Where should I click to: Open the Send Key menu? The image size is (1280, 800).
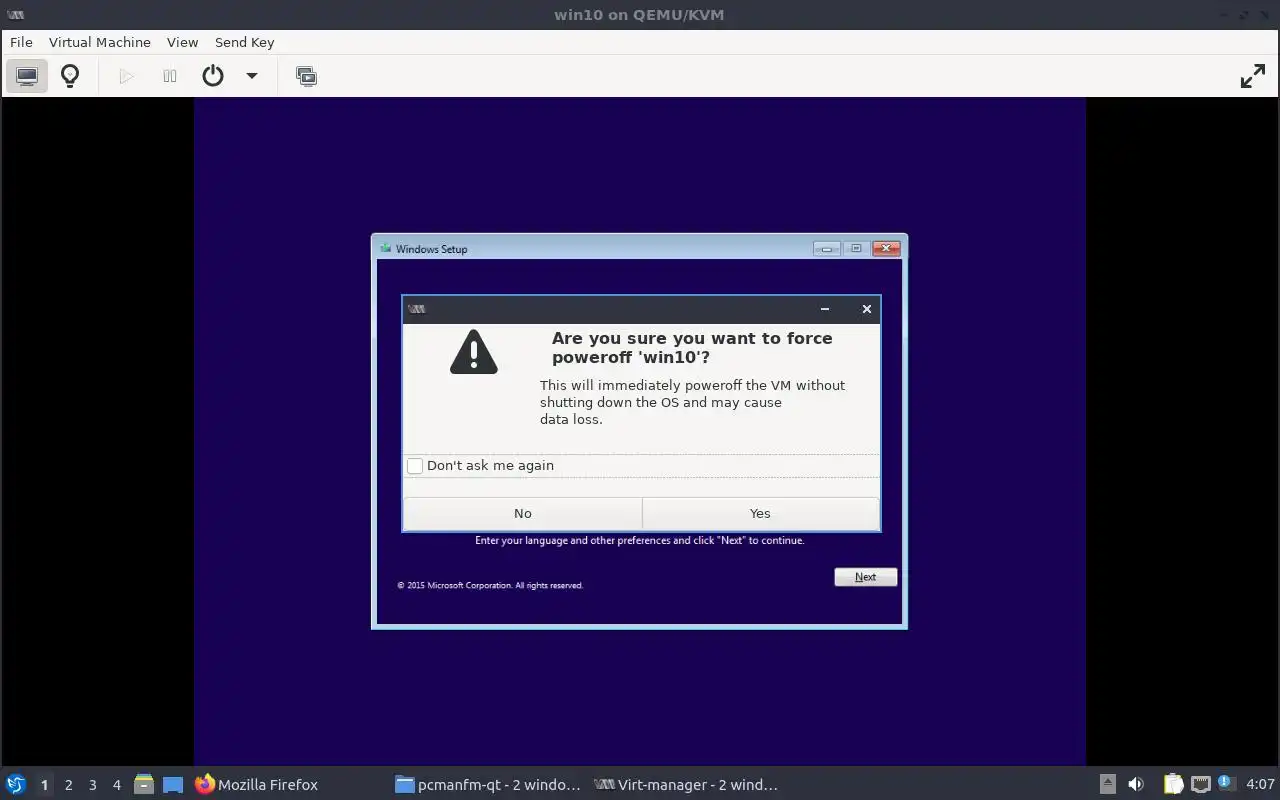[244, 42]
